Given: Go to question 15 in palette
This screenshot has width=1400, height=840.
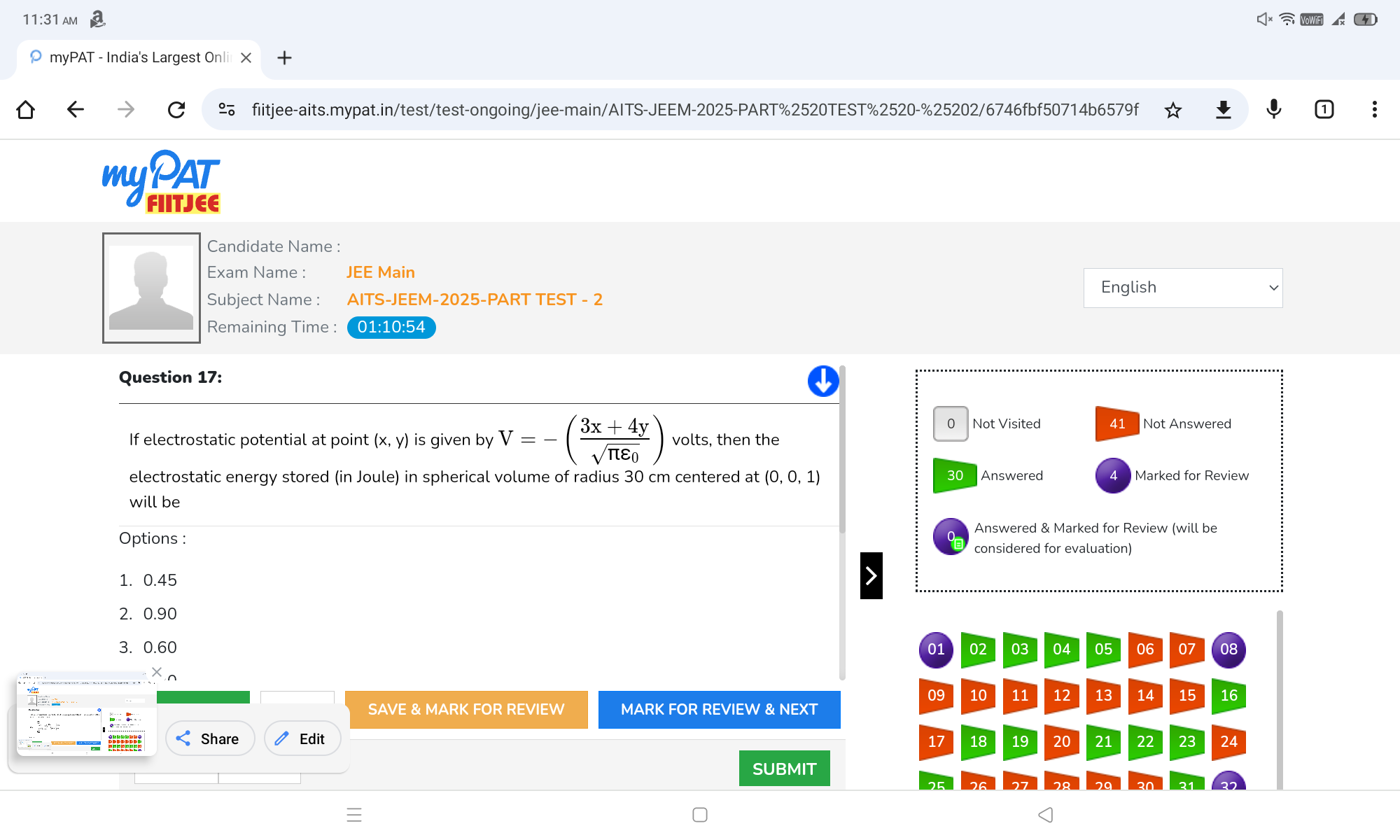Looking at the screenshot, I should [1187, 696].
